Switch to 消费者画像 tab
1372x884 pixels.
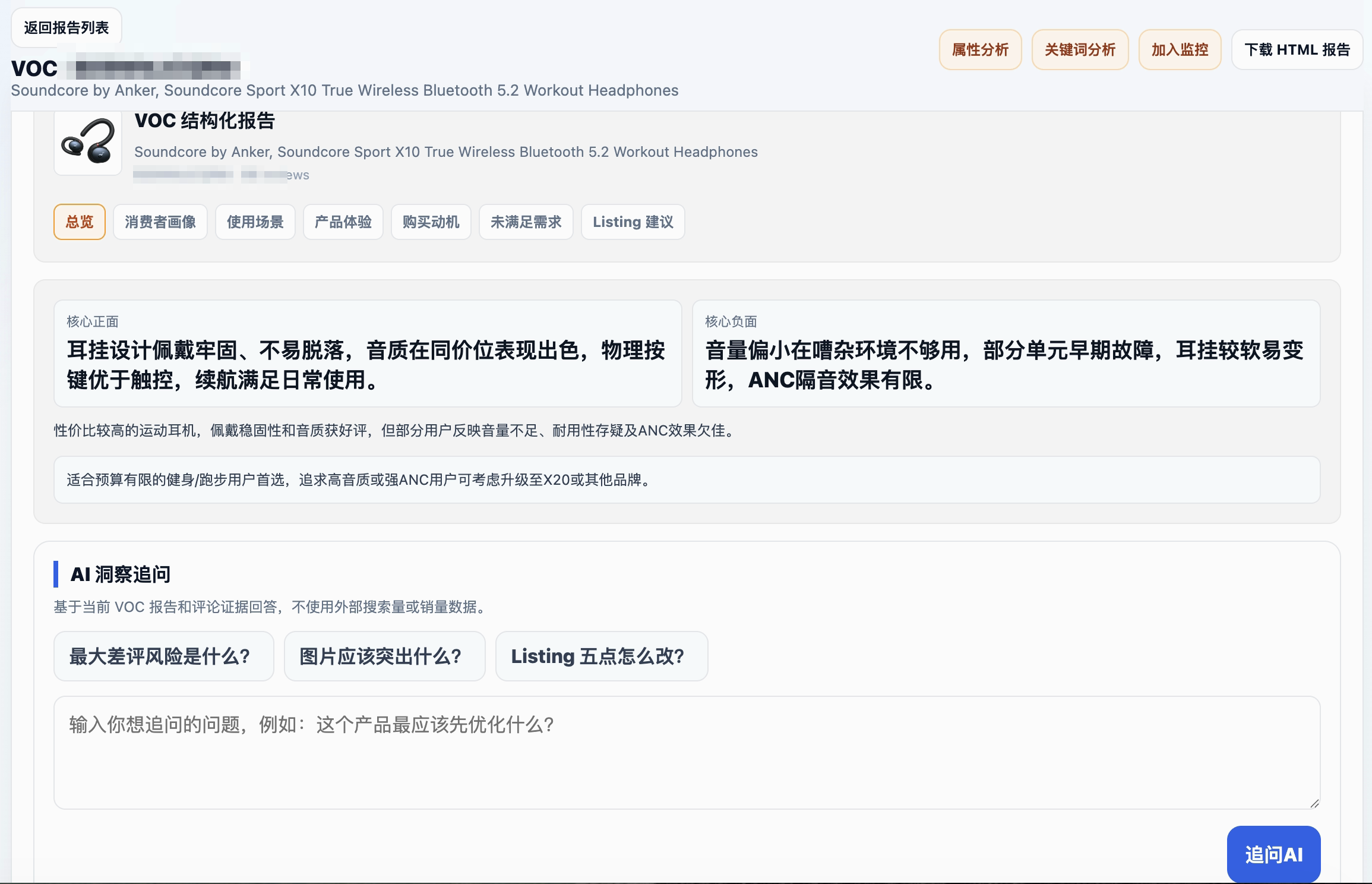(160, 222)
